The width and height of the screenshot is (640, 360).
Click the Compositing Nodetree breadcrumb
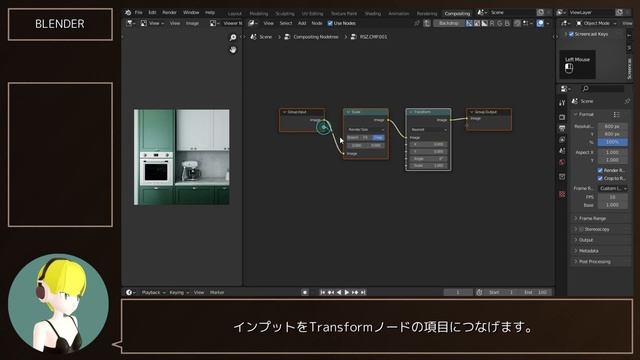point(316,37)
